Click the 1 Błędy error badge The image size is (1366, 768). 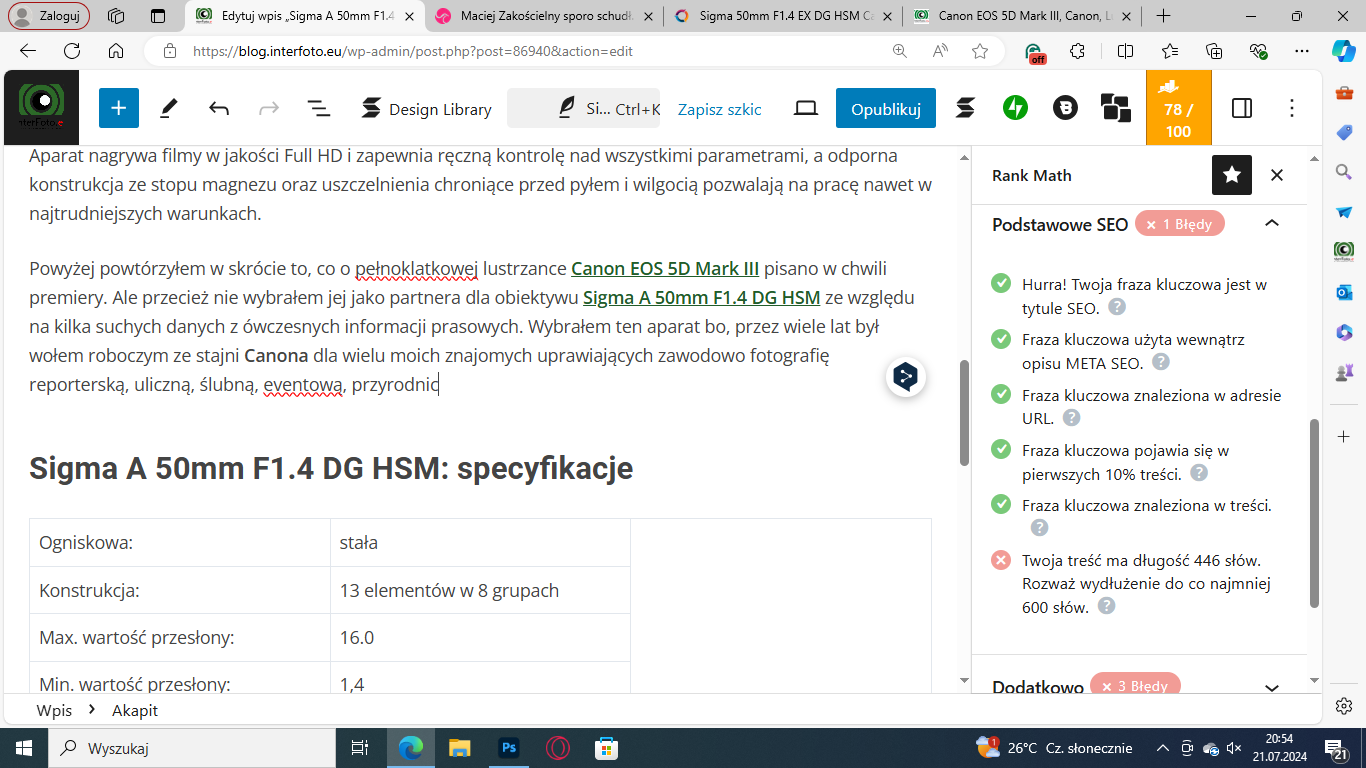(1180, 224)
